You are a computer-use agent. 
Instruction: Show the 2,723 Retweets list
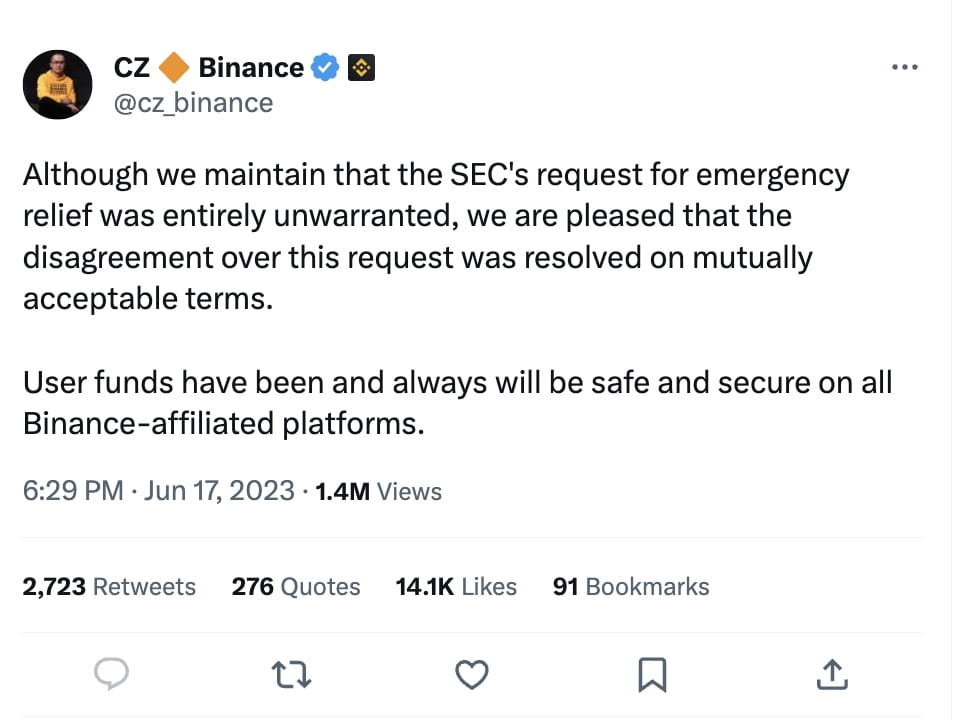pyautogui.click(x=109, y=586)
